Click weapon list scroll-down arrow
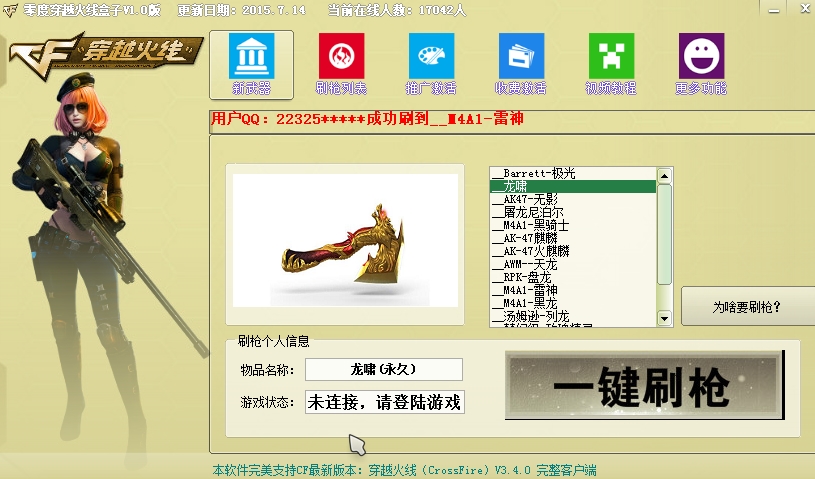 coord(664,318)
